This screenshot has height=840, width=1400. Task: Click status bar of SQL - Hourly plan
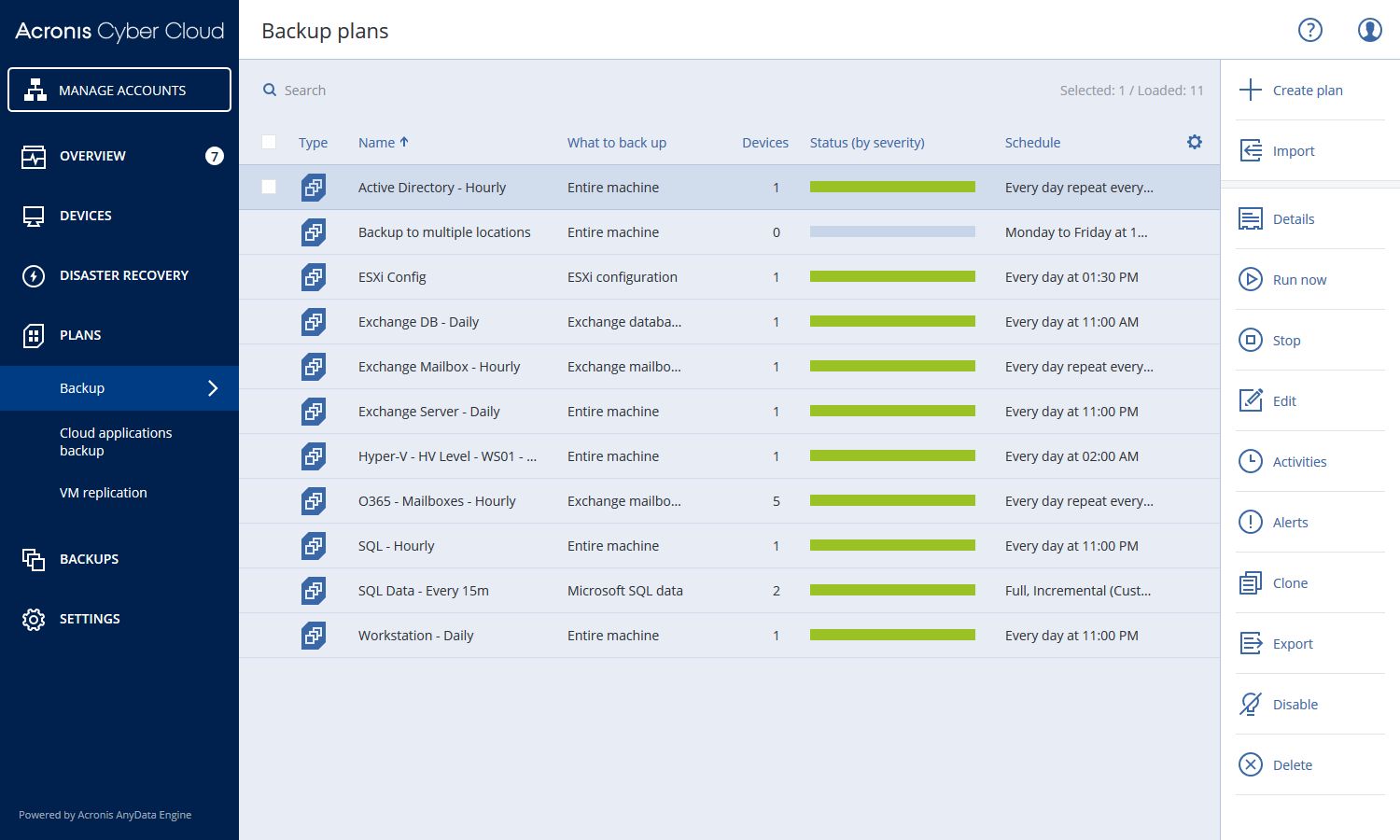coord(892,545)
